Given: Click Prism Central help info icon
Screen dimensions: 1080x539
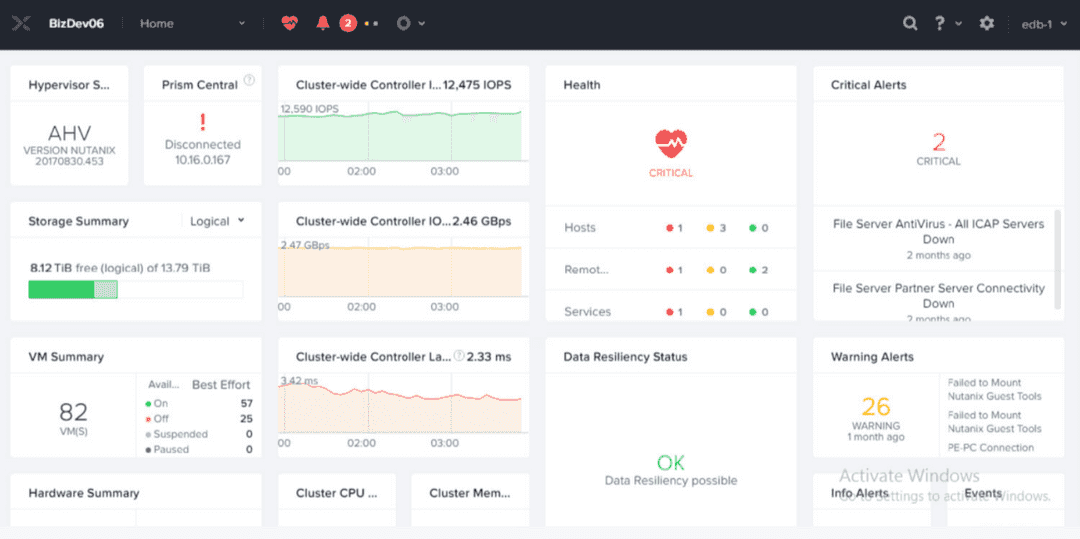Looking at the screenshot, I should 249,80.
